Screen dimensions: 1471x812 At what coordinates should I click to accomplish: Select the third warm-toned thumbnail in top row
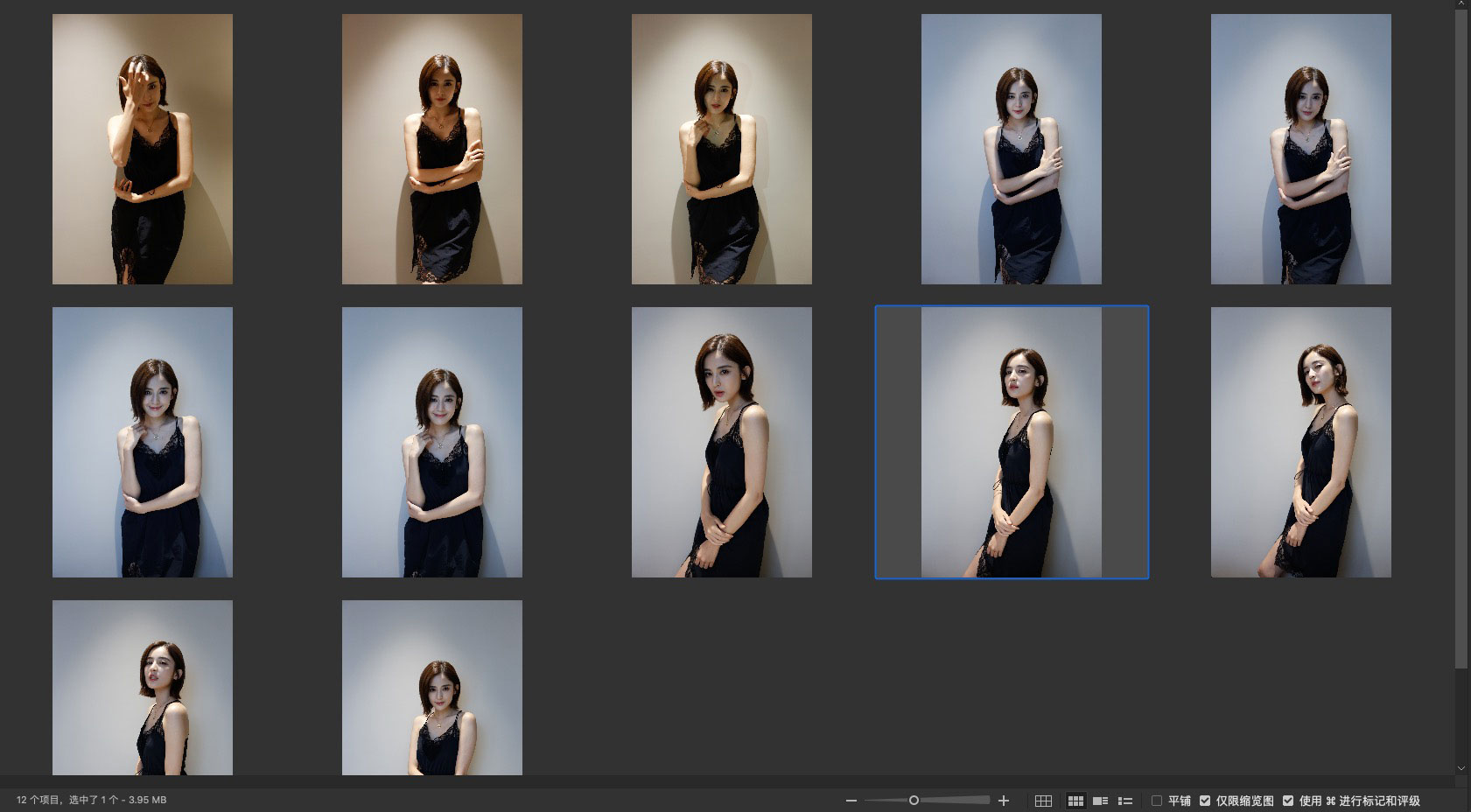(x=721, y=149)
